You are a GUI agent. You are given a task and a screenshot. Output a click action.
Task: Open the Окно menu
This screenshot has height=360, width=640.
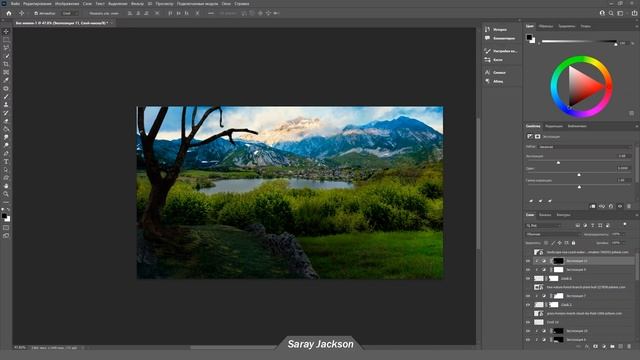(x=226, y=4)
